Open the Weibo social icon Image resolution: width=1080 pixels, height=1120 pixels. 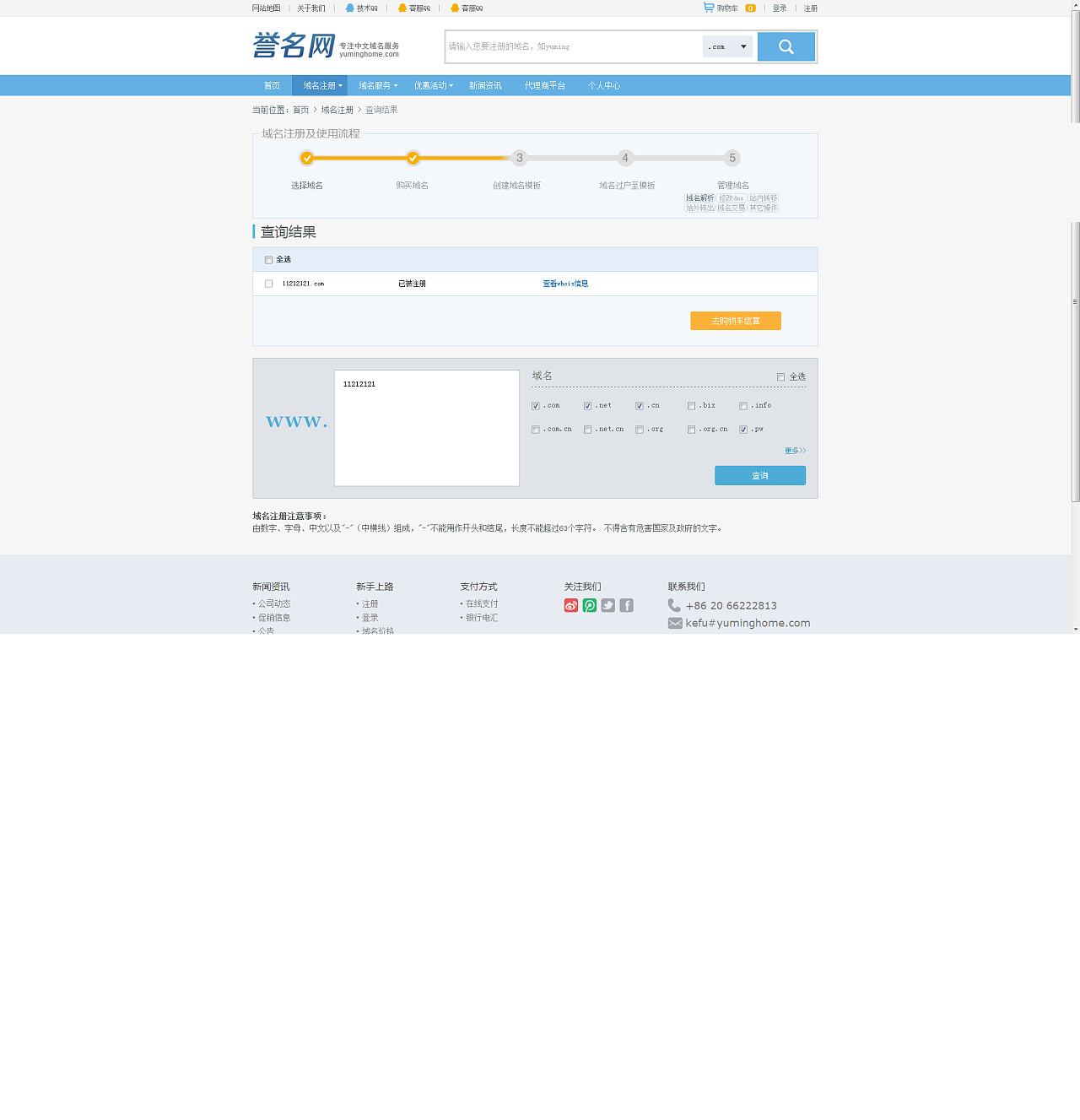pyautogui.click(x=571, y=605)
